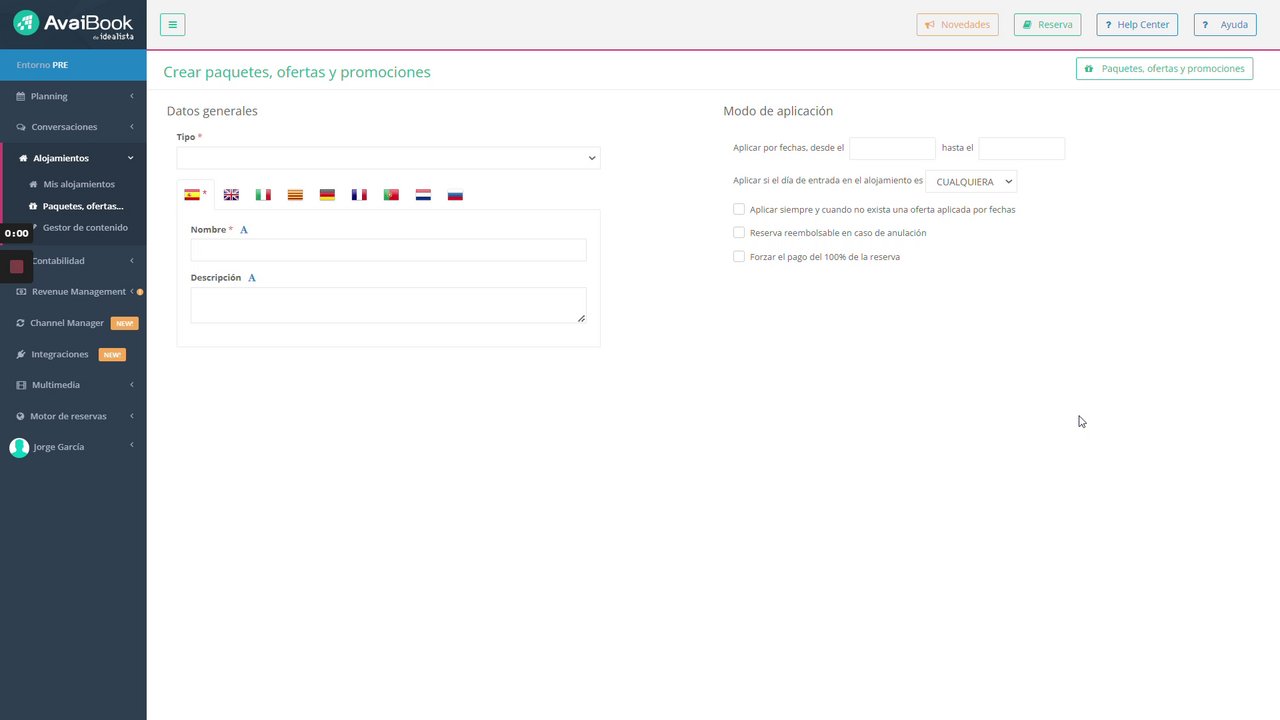Select the Portuguese flag language tab

click(391, 195)
